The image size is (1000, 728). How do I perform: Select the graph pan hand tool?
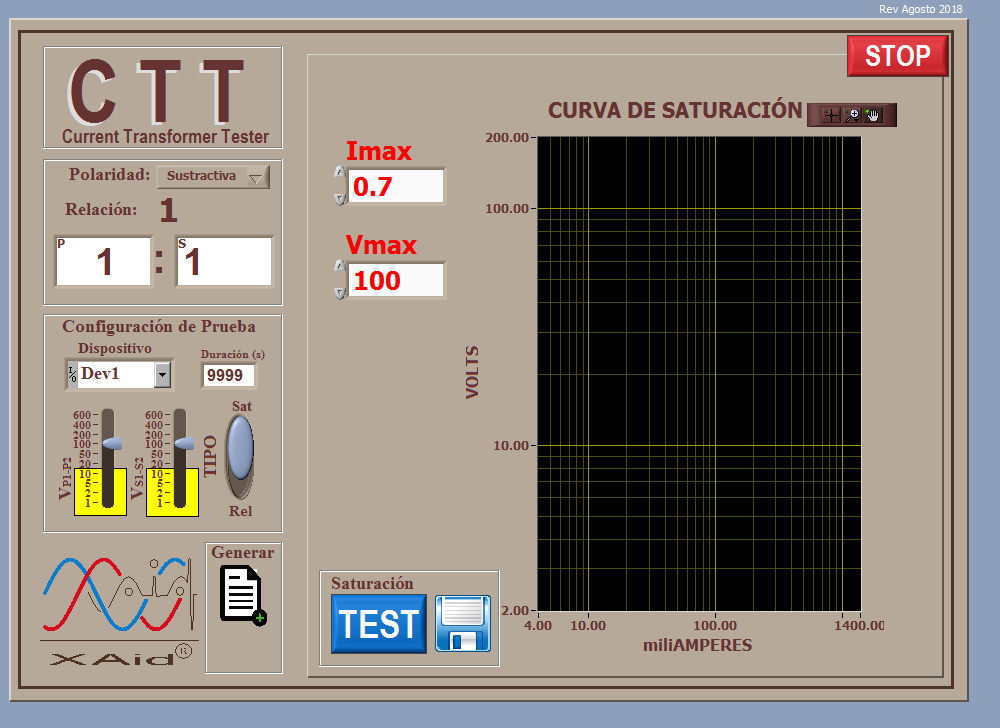873,115
